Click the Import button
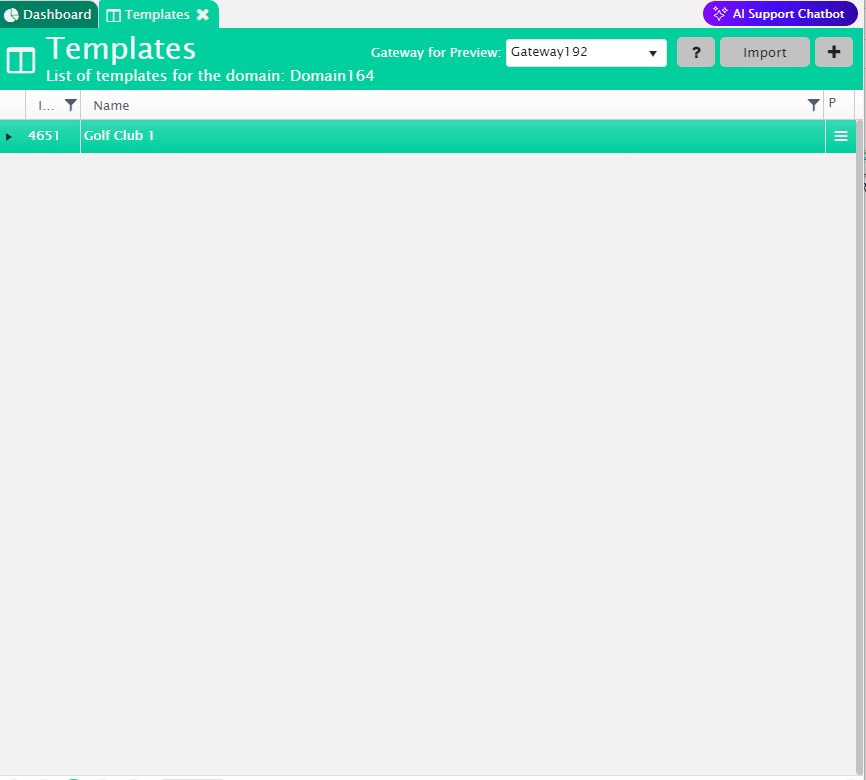Viewport: 866px width, 780px height. (764, 52)
